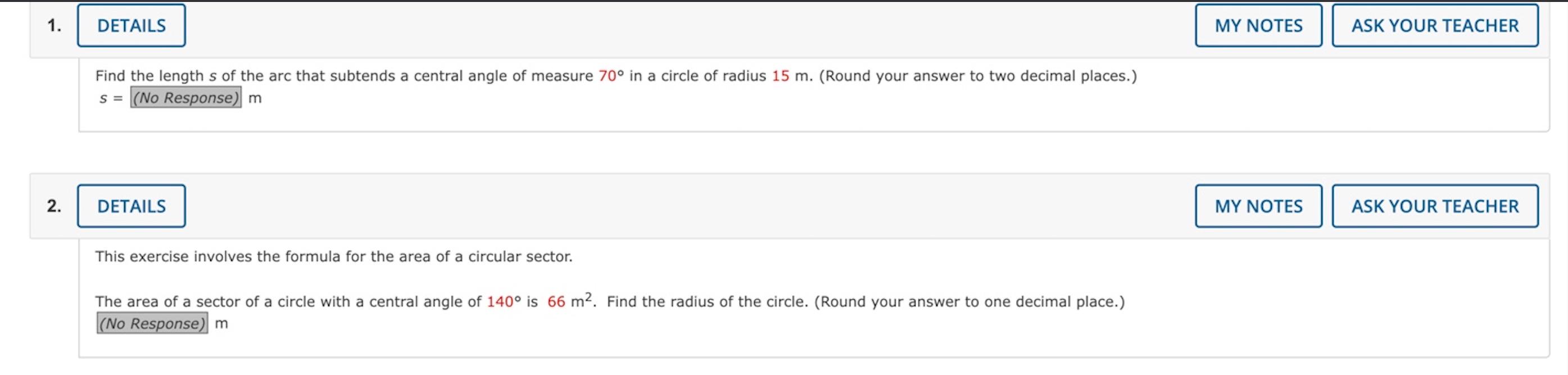The image size is (1568, 375).
Task: Click the question number 2 label
Action: (x=53, y=206)
